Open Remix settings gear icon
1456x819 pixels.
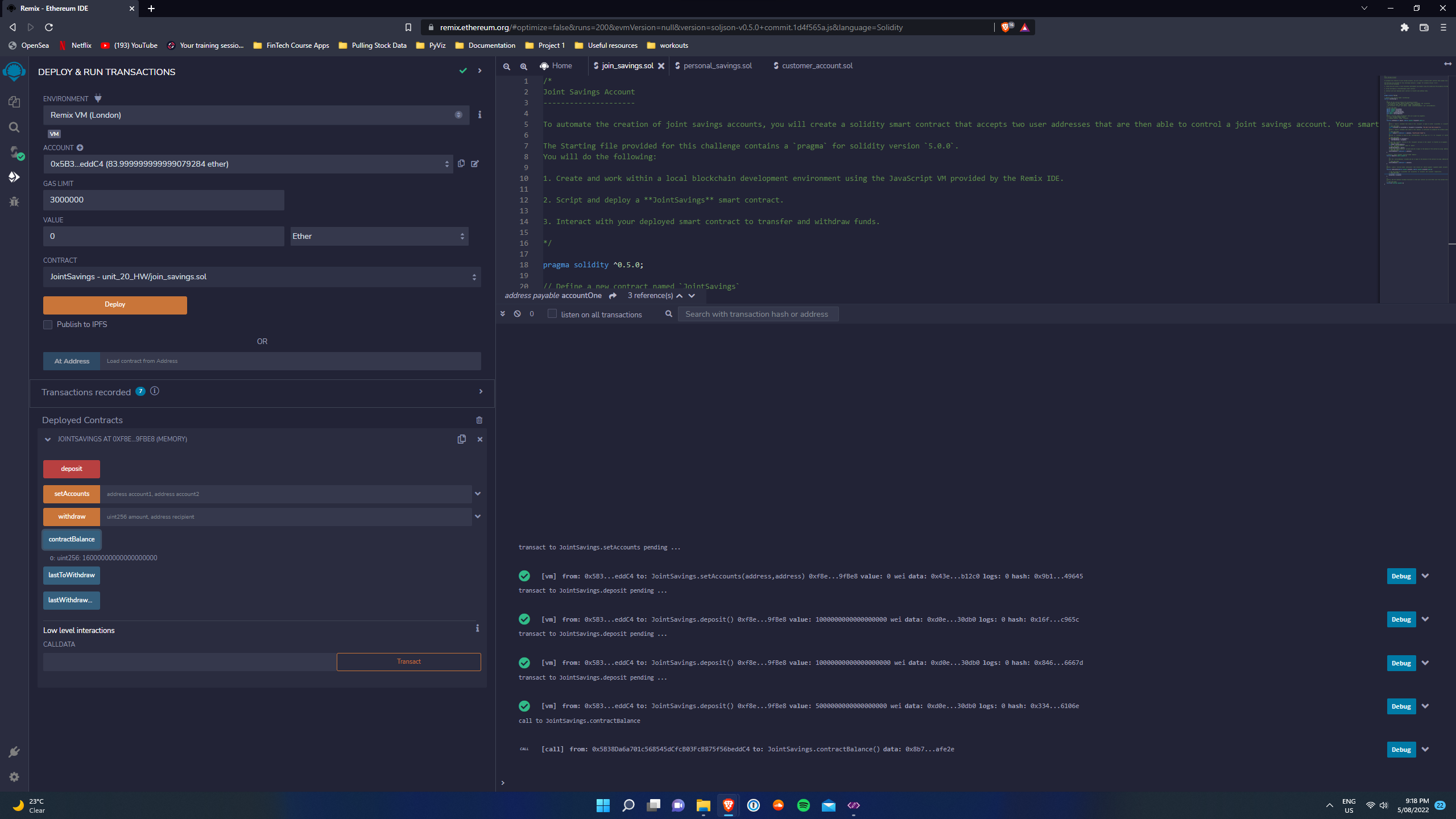coord(14,777)
